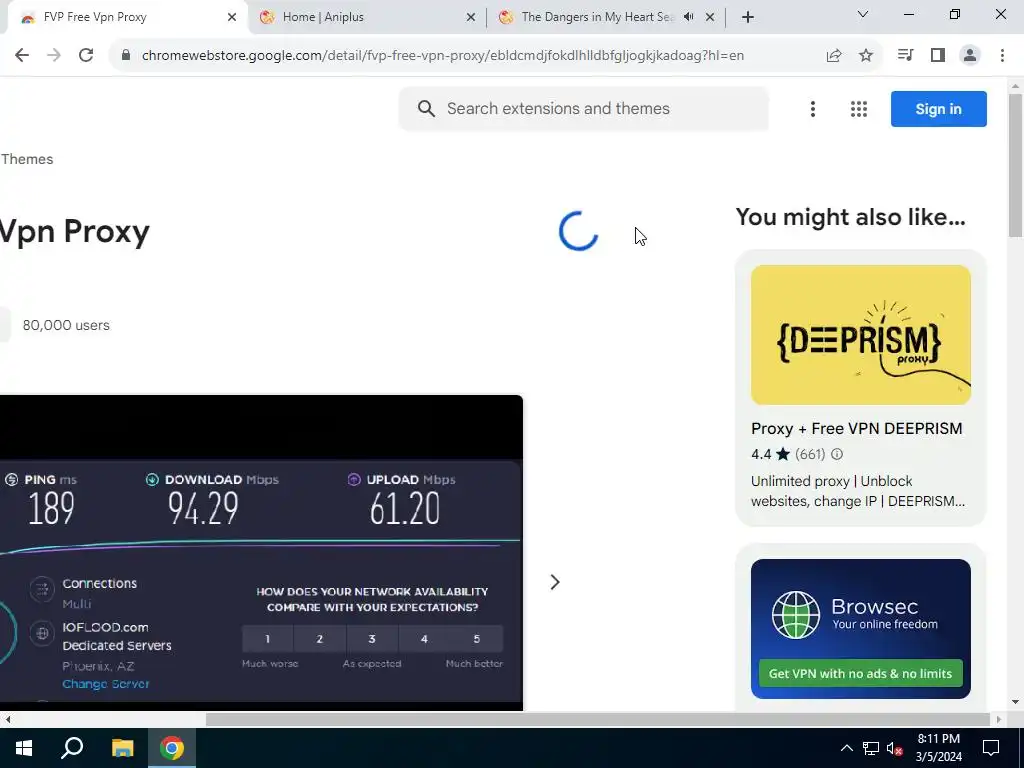Click Chrome icon in taskbar
The height and width of the screenshot is (768, 1024).
pos(172,748)
